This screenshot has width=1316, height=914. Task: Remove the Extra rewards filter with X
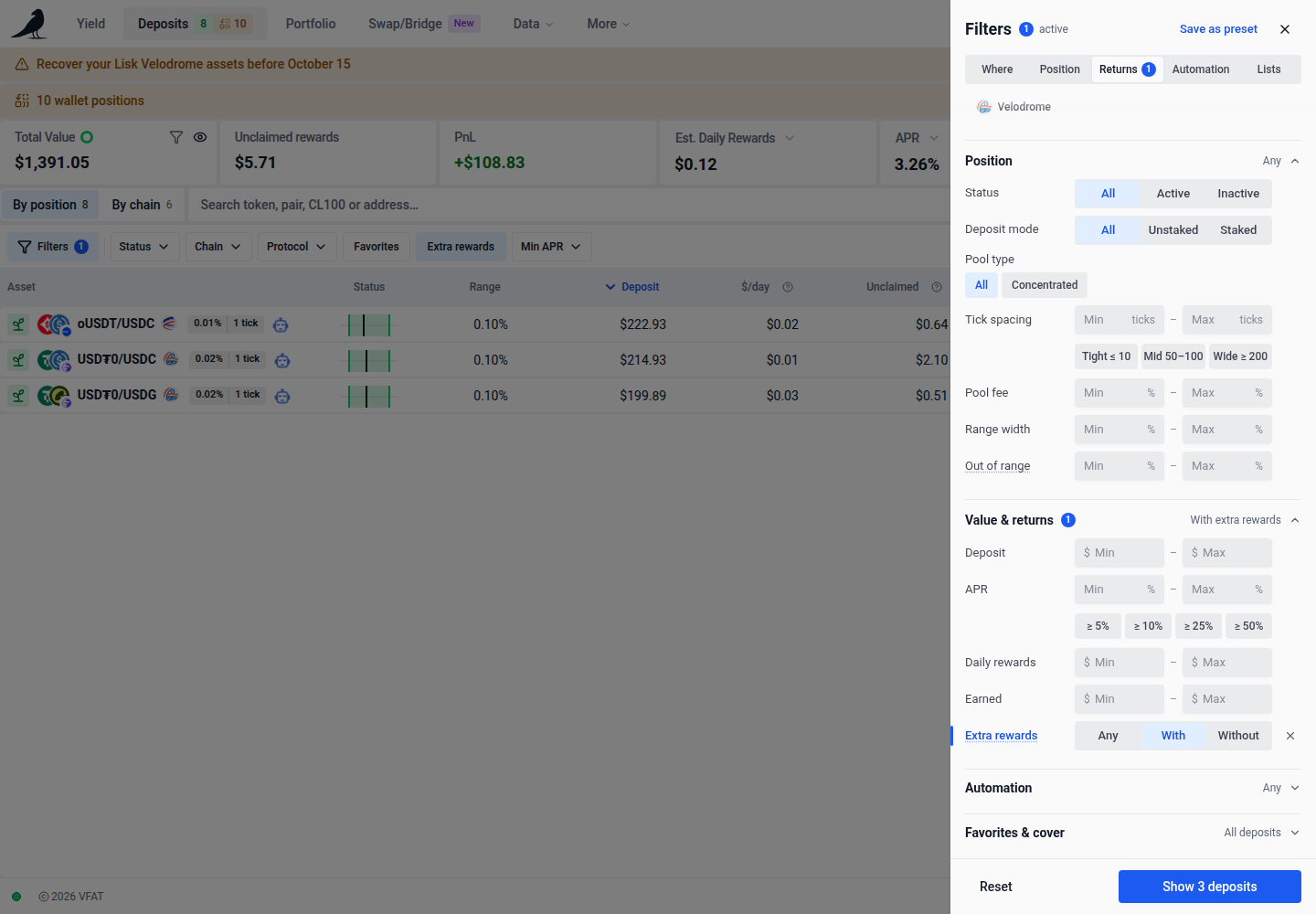point(1290,736)
